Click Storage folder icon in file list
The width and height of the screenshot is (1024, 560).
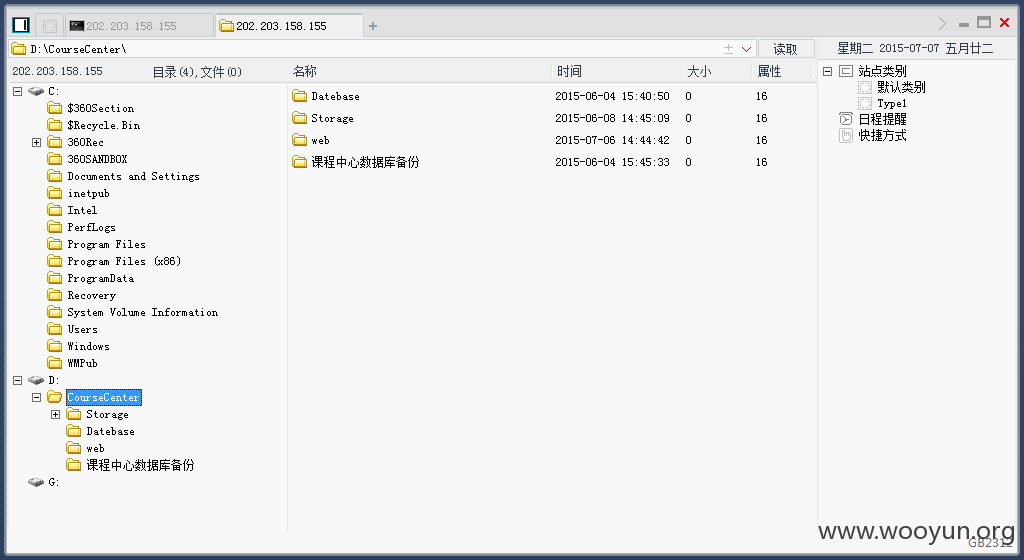tap(300, 118)
